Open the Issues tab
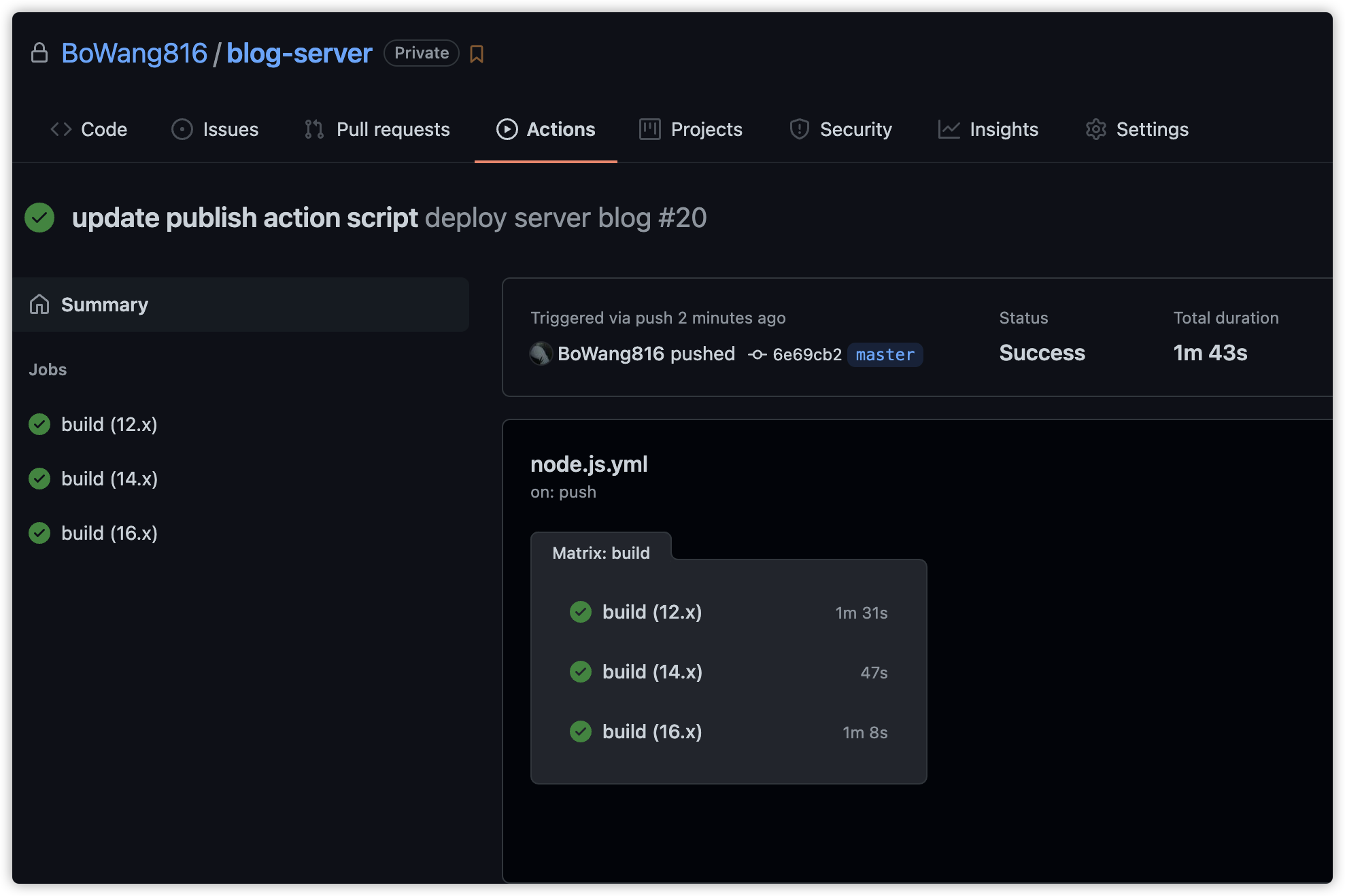The image size is (1345, 896). tap(215, 129)
